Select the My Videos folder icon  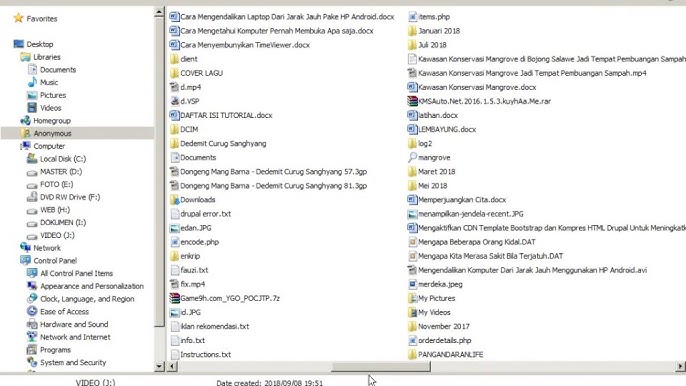(x=412, y=312)
